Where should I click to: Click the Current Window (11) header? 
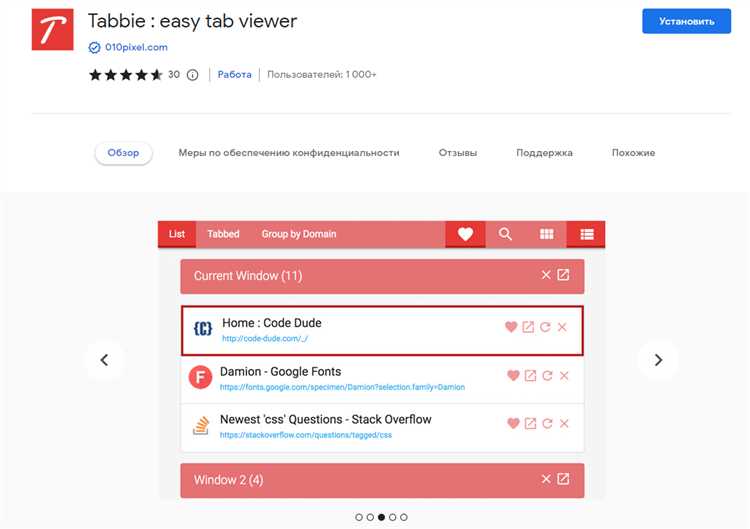coord(382,276)
